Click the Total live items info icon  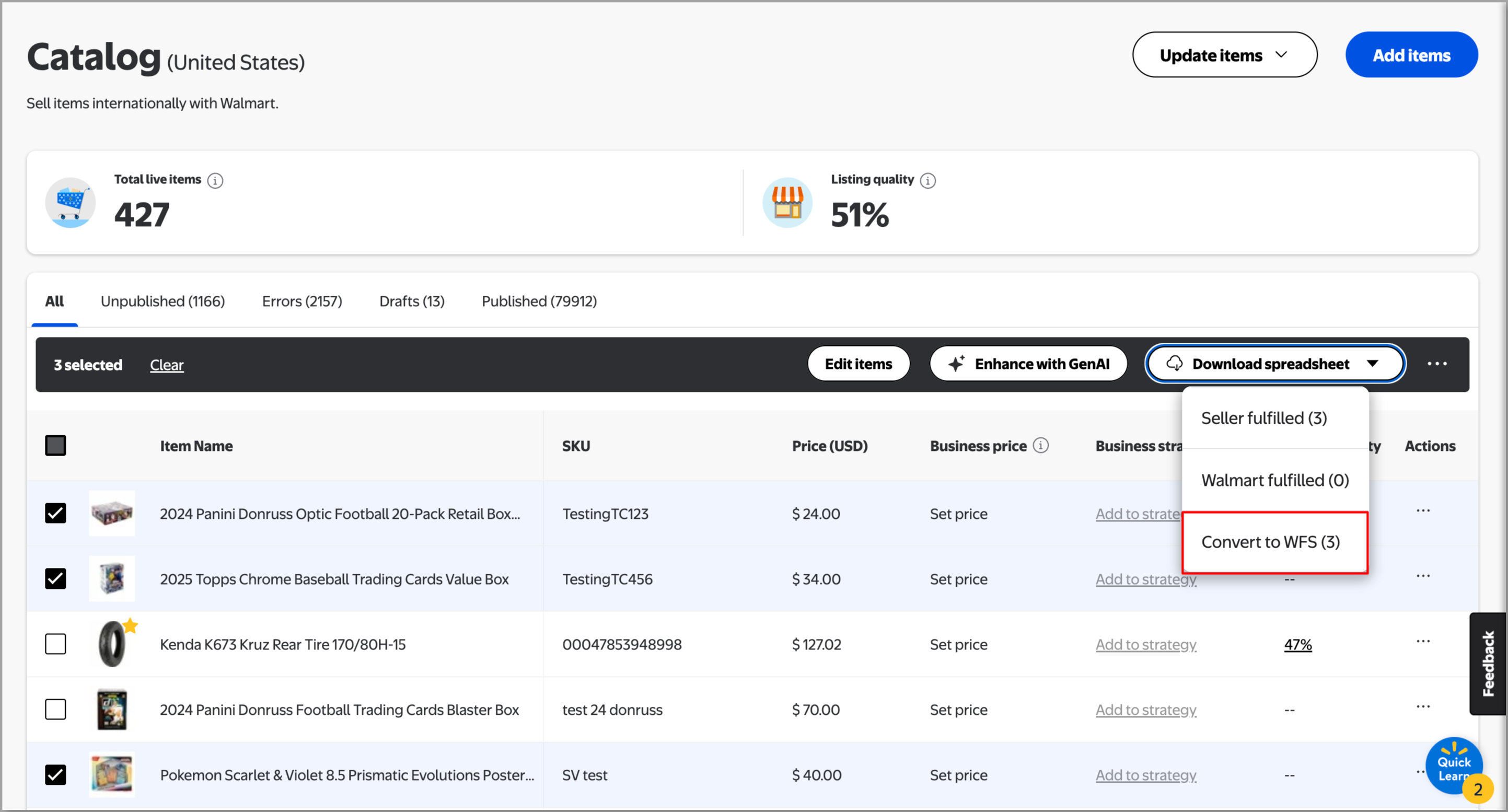(215, 180)
